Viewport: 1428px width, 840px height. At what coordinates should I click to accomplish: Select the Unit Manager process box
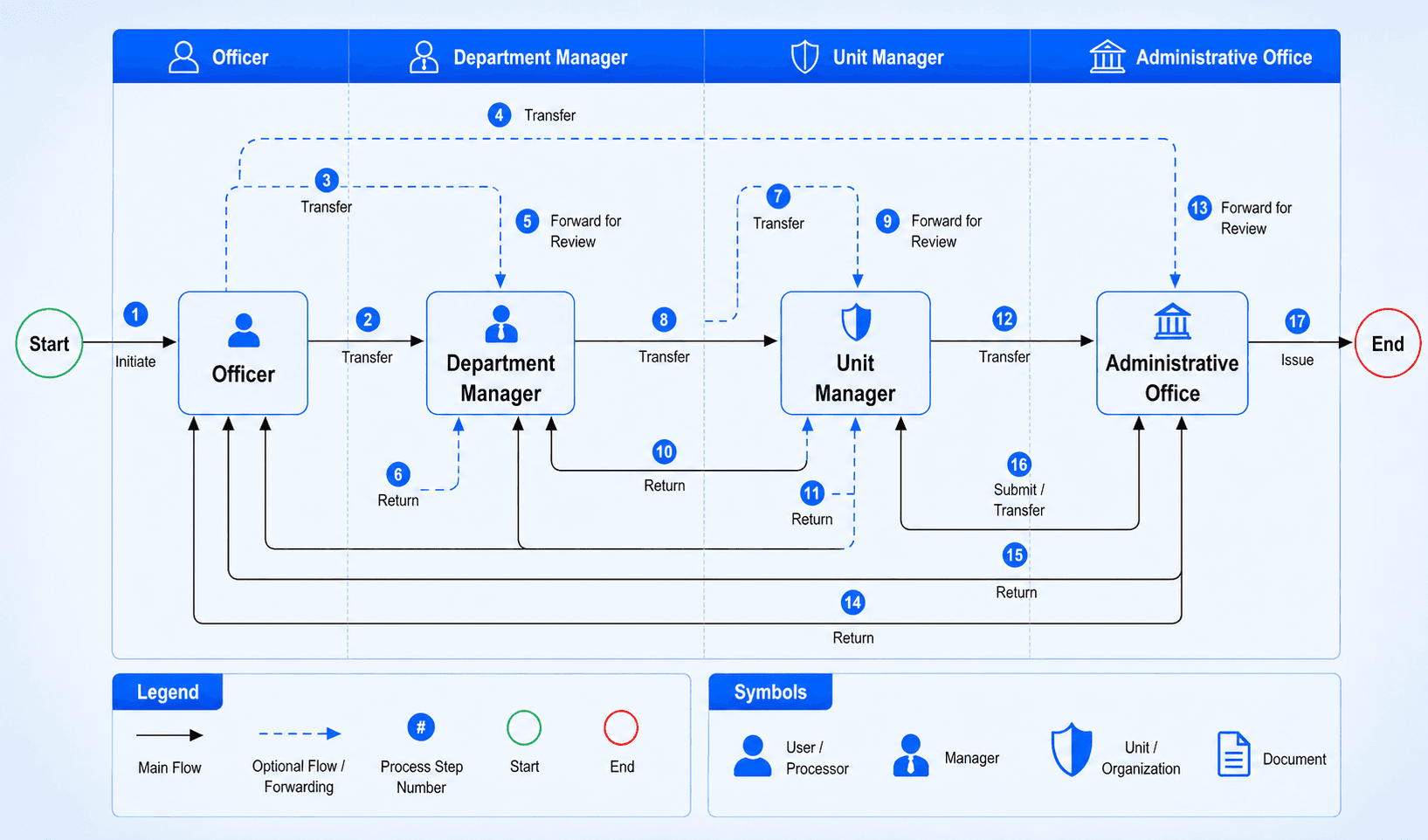[x=855, y=353]
